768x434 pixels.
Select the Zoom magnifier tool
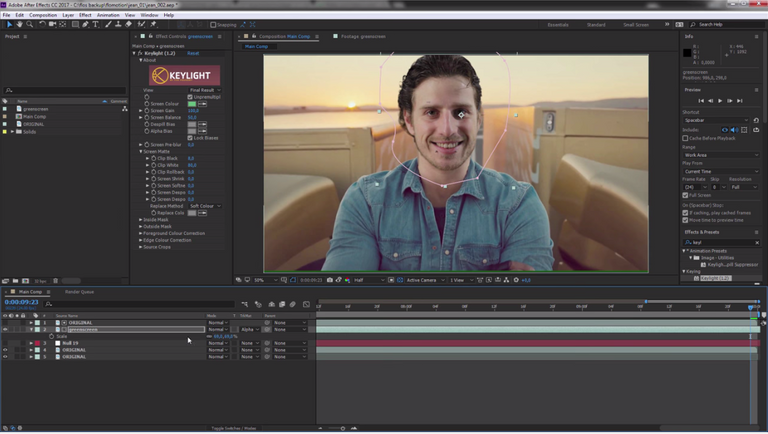pyautogui.click(x=29, y=24)
